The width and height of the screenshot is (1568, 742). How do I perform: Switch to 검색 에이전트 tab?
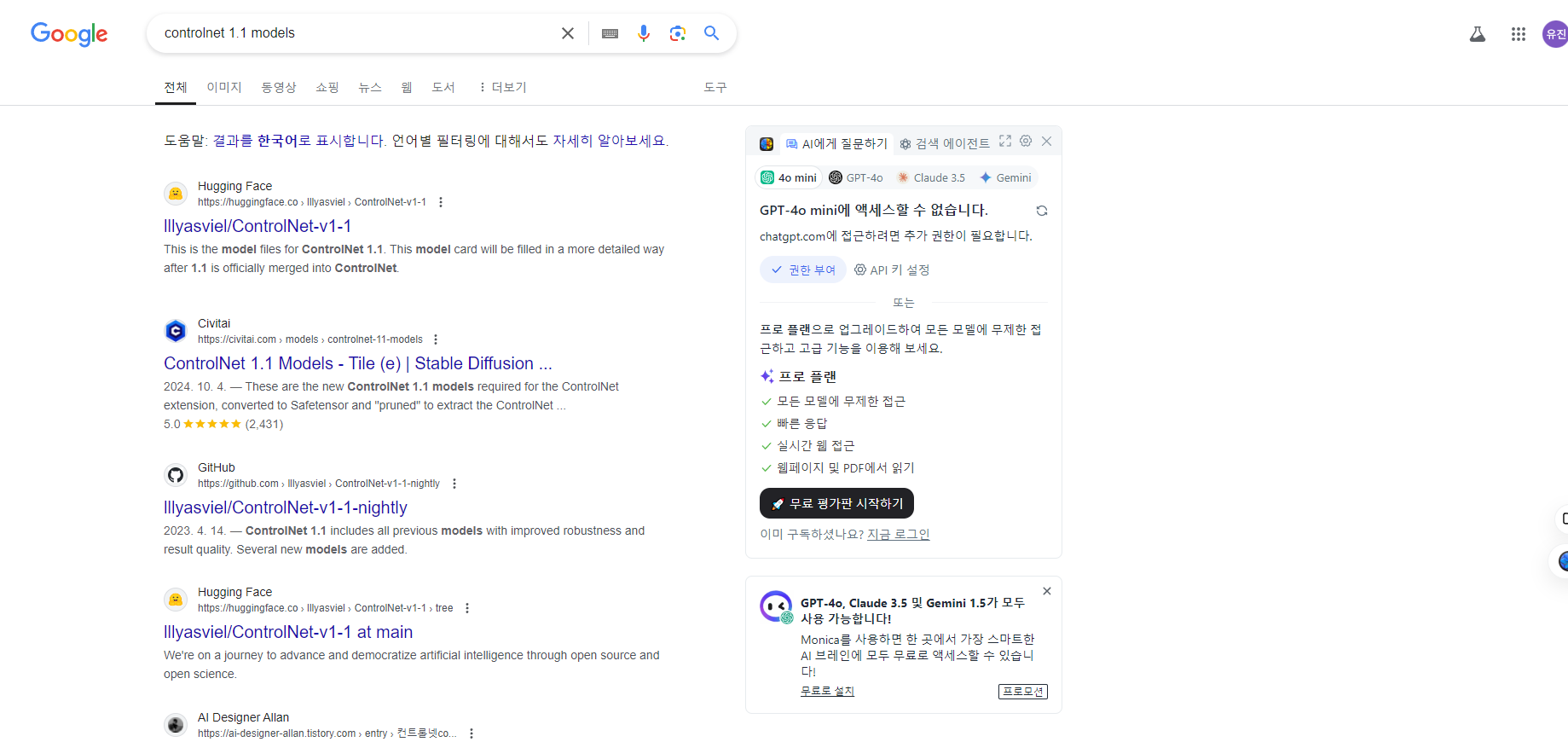pyautogui.click(x=945, y=144)
